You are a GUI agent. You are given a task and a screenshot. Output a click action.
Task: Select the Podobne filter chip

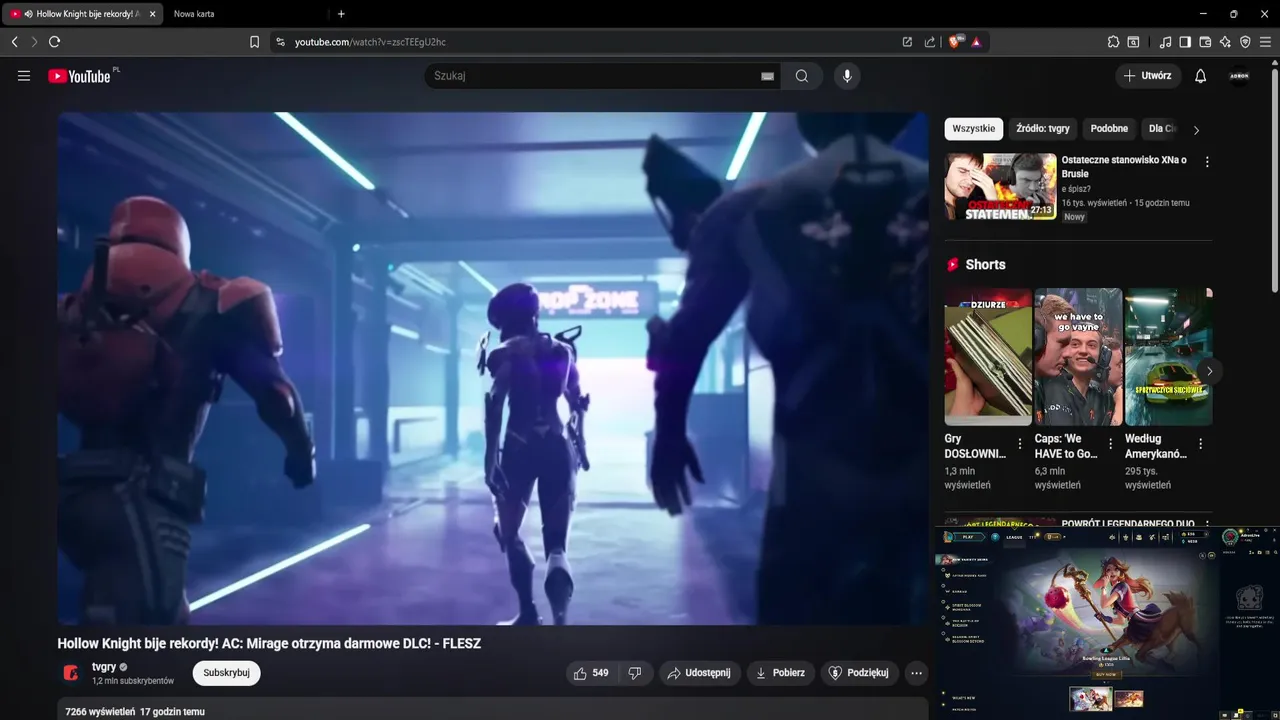click(1109, 129)
